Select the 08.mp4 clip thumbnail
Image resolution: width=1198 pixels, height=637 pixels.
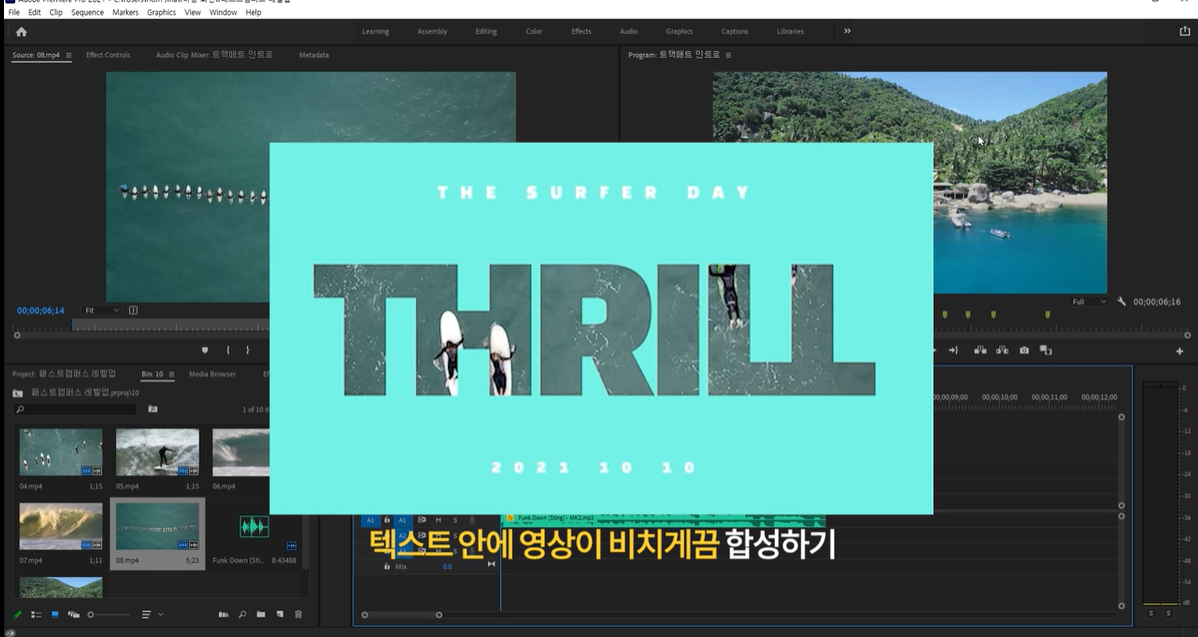click(x=157, y=525)
